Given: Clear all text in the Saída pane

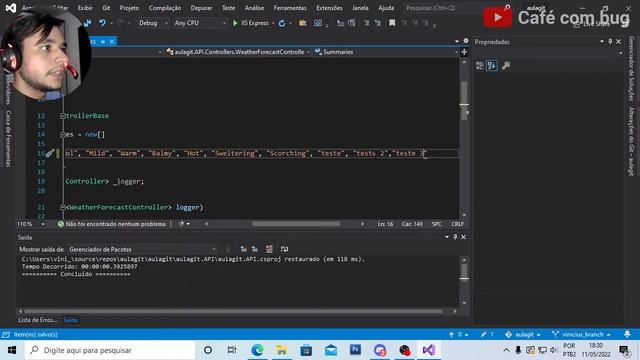Looking at the screenshot, I should (269, 249).
